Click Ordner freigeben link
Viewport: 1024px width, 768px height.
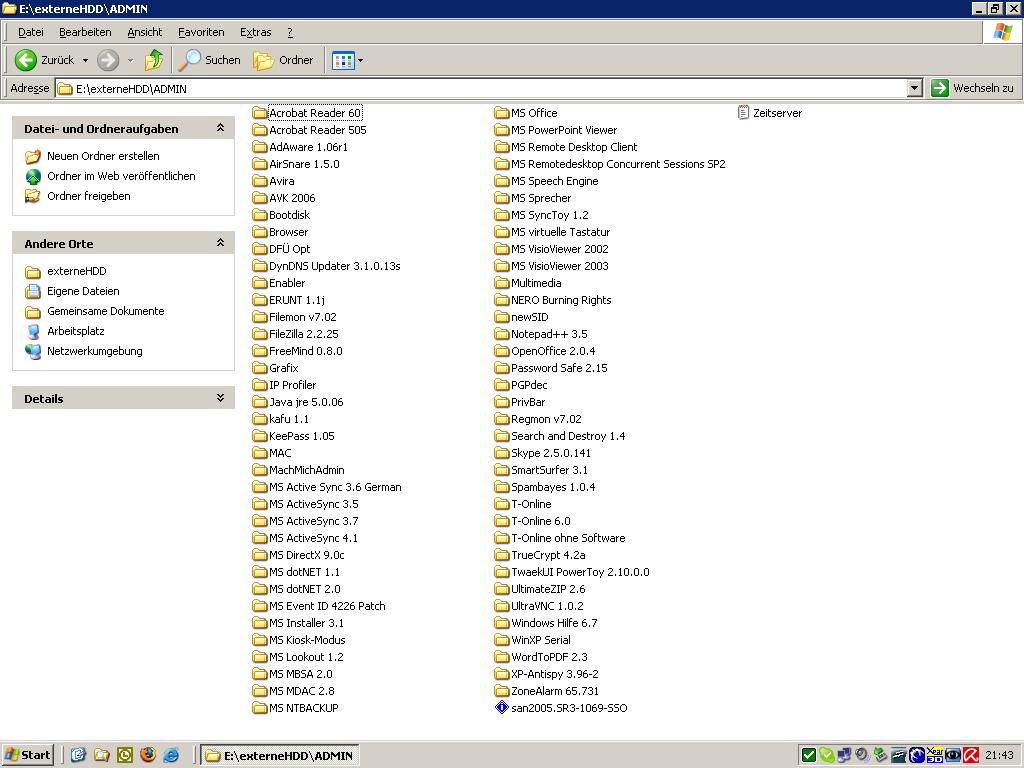(89, 196)
